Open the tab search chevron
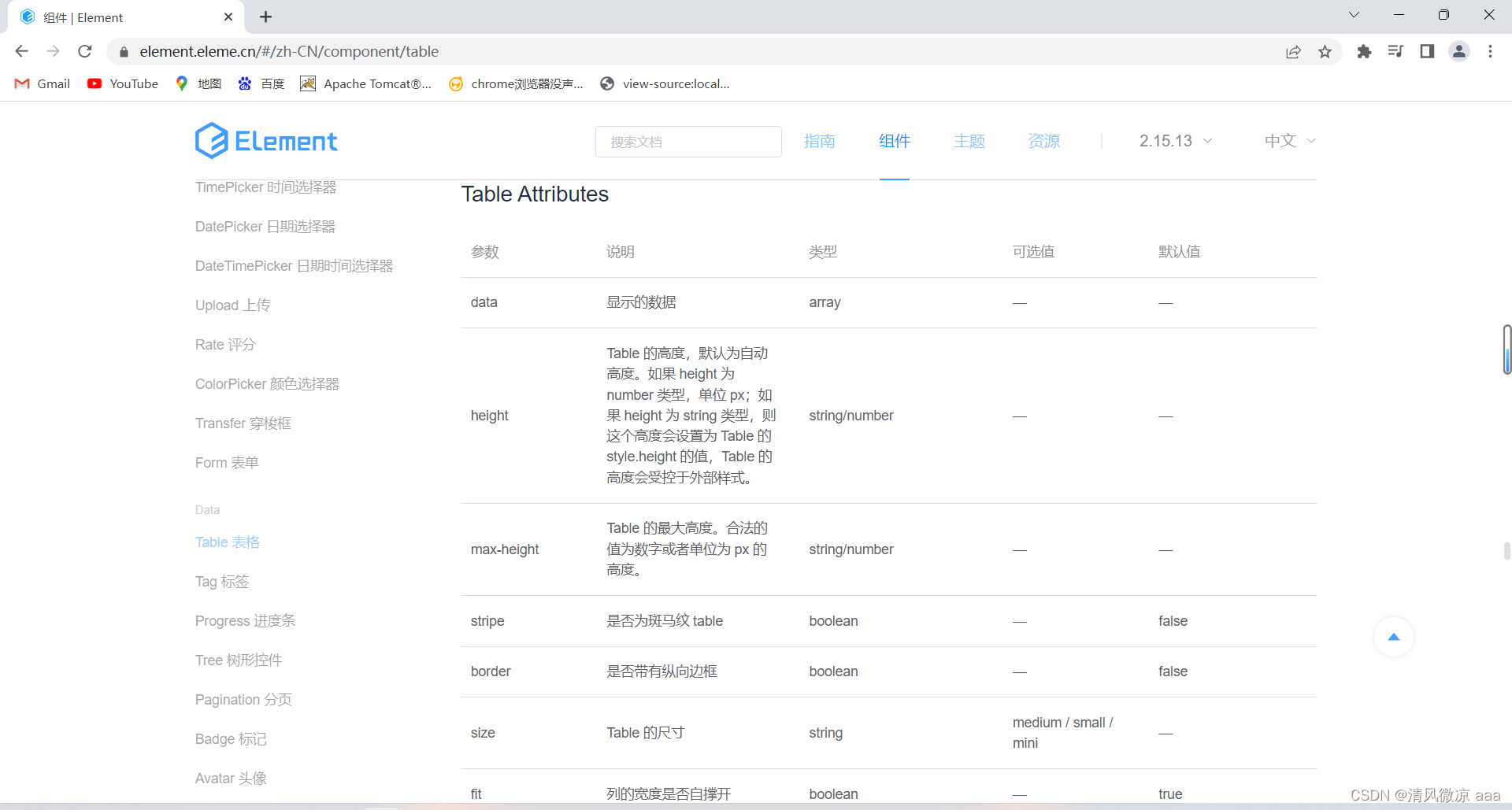Viewport: 1512px width, 810px height. coord(1354,15)
